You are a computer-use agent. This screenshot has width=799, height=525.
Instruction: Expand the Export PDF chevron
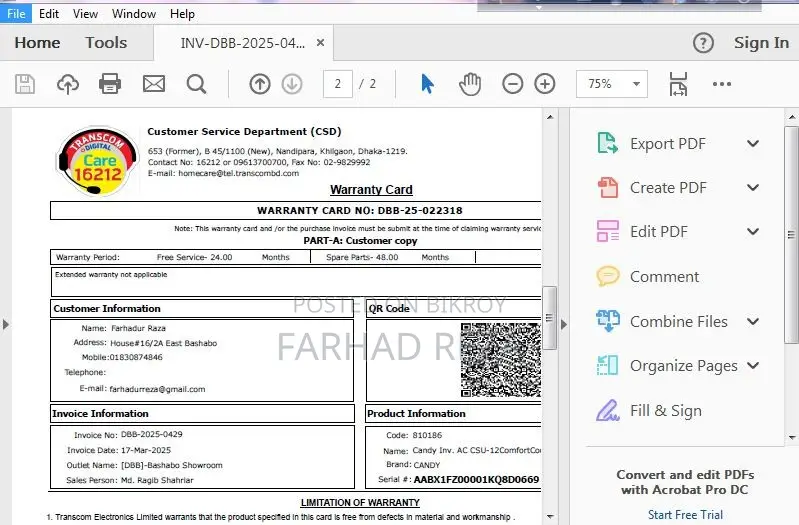pos(753,144)
